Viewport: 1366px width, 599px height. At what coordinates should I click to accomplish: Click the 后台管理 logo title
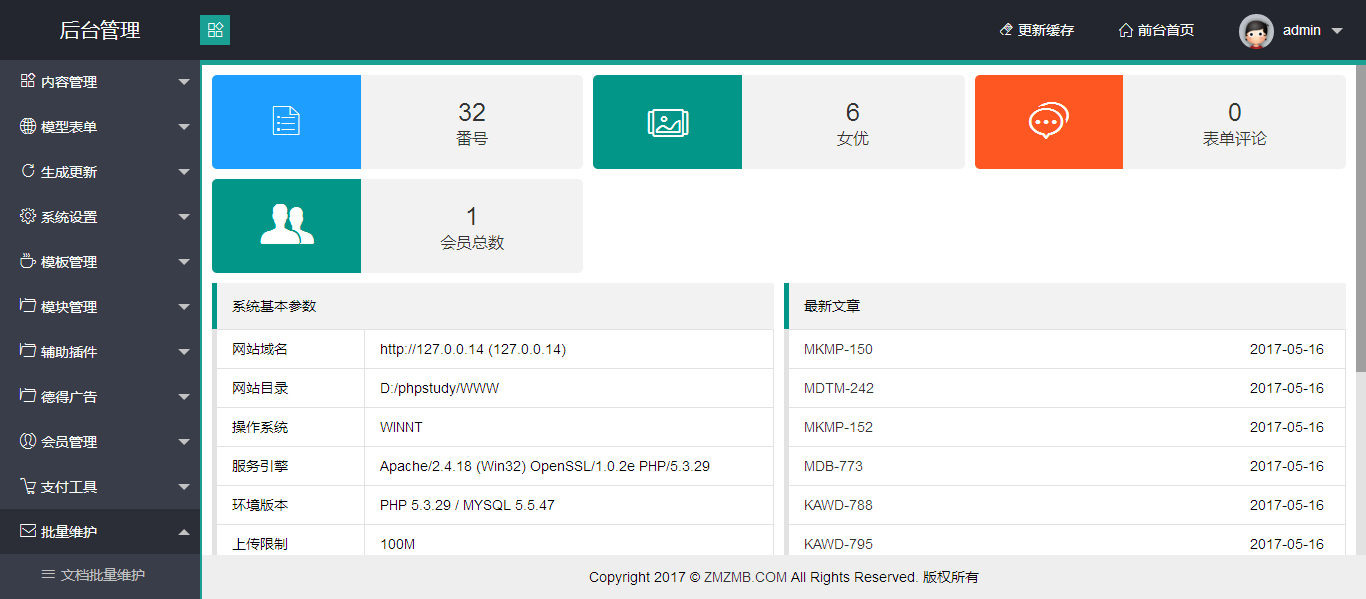click(x=100, y=30)
